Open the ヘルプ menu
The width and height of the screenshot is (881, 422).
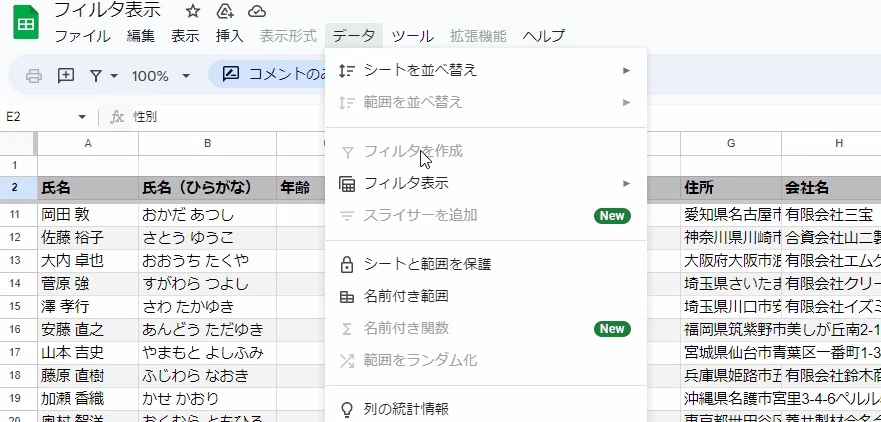tap(543, 36)
